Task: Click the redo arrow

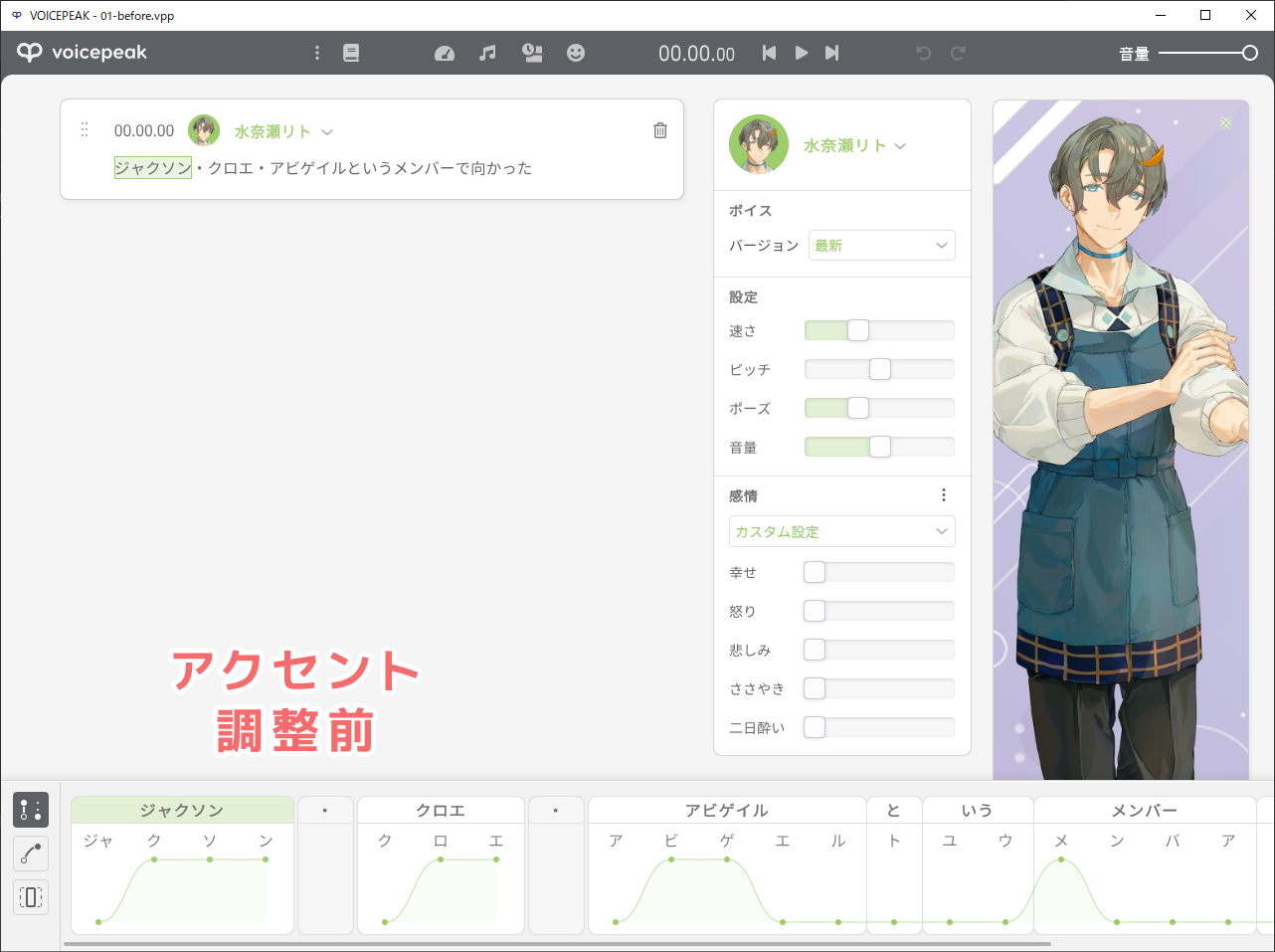Action: click(958, 53)
